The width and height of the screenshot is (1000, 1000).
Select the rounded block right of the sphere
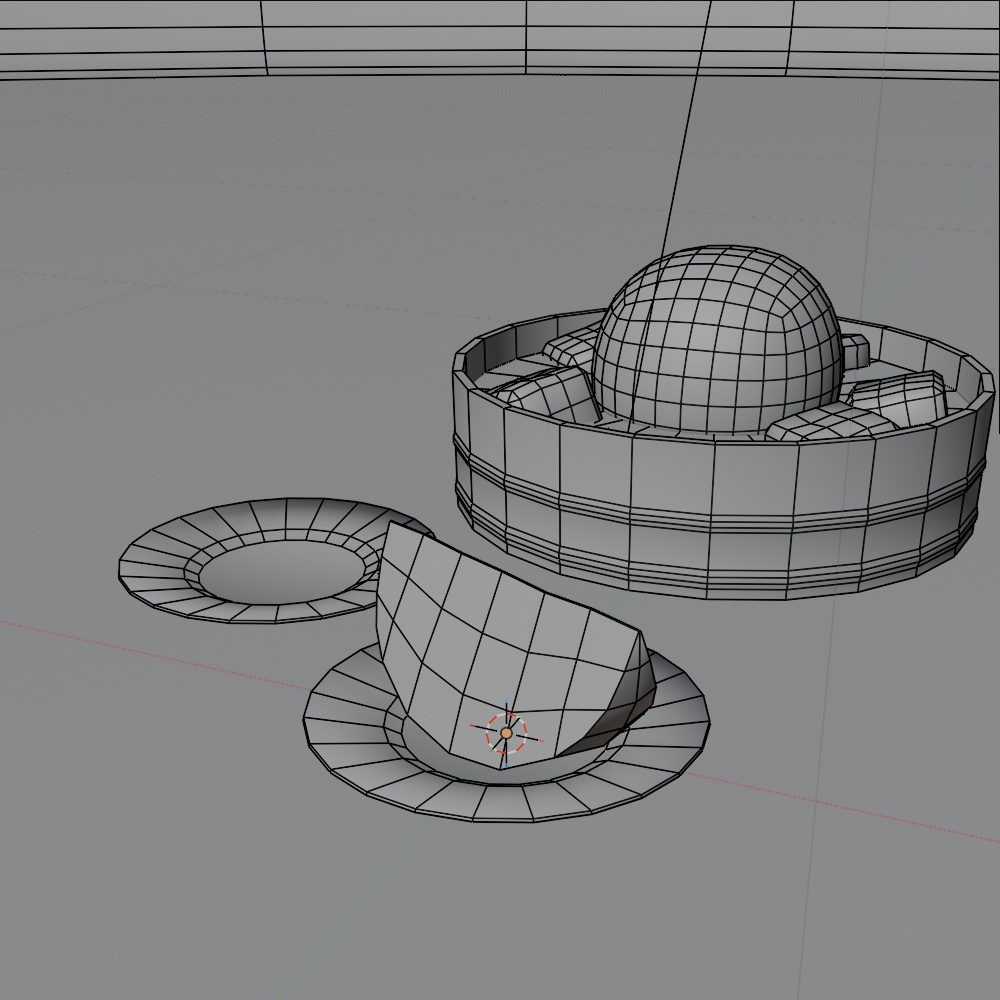pyautogui.click(x=899, y=397)
